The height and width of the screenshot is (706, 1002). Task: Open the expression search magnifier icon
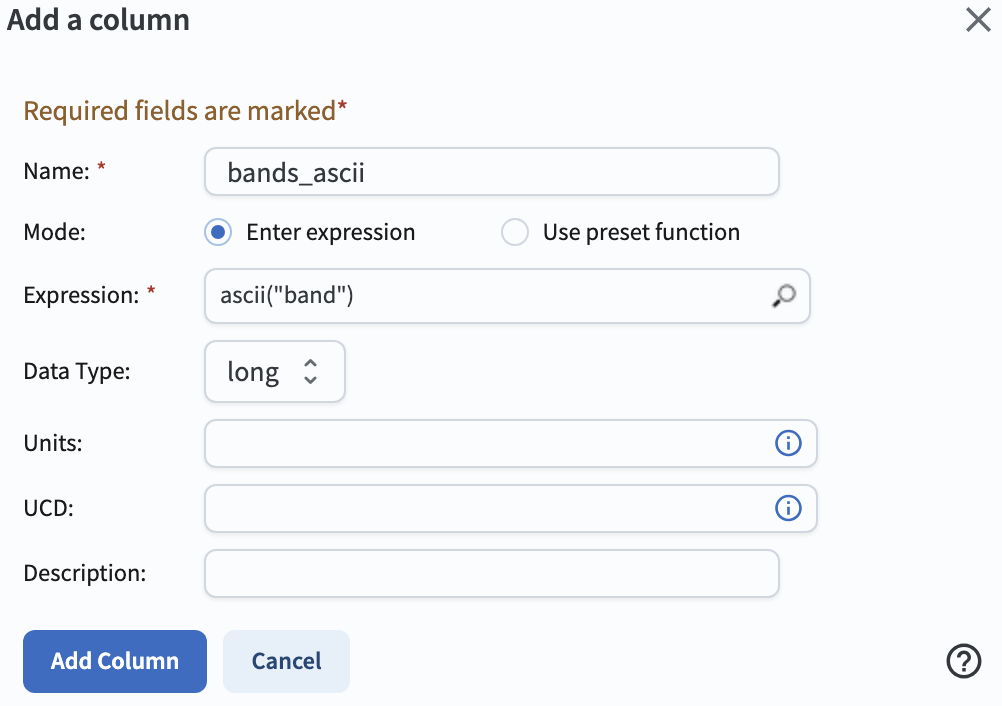[x=784, y=295]
